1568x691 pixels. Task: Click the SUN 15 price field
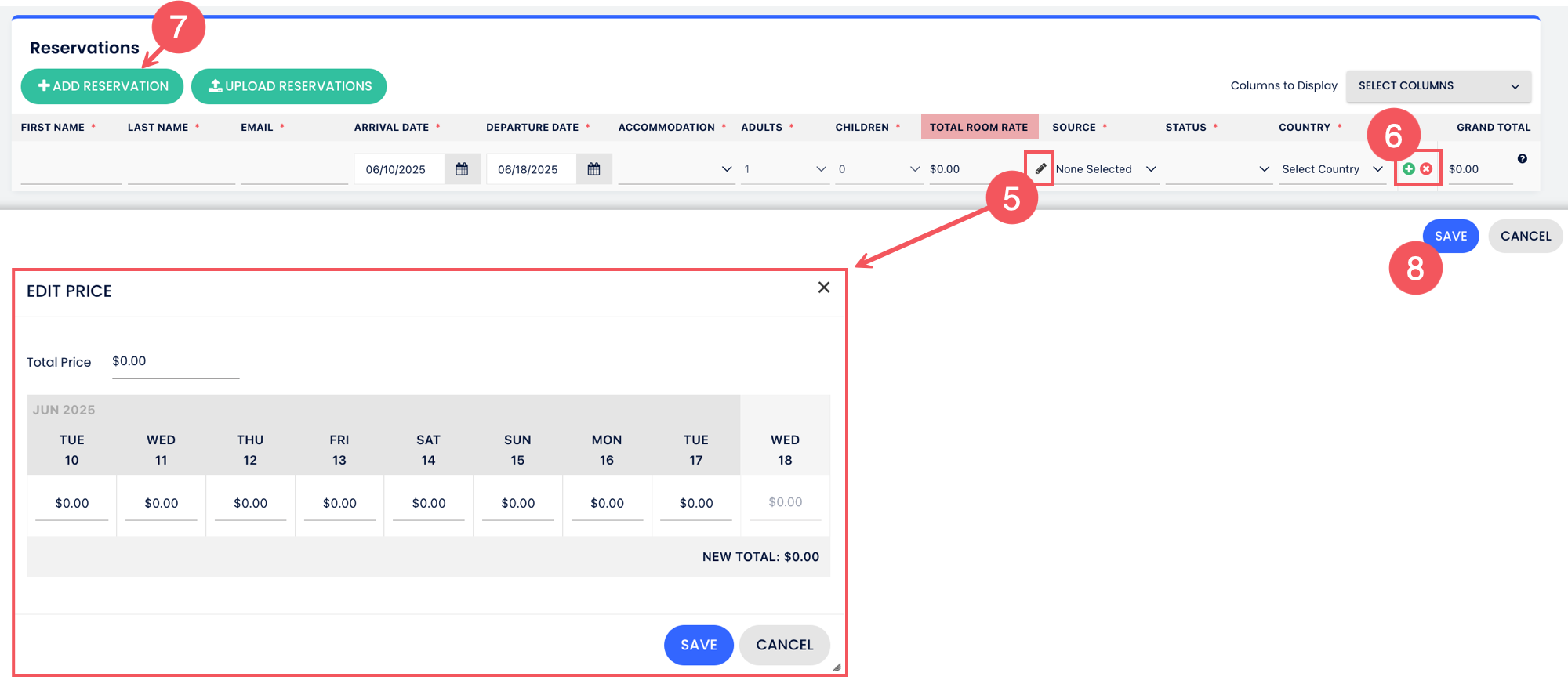click(518, 504)
